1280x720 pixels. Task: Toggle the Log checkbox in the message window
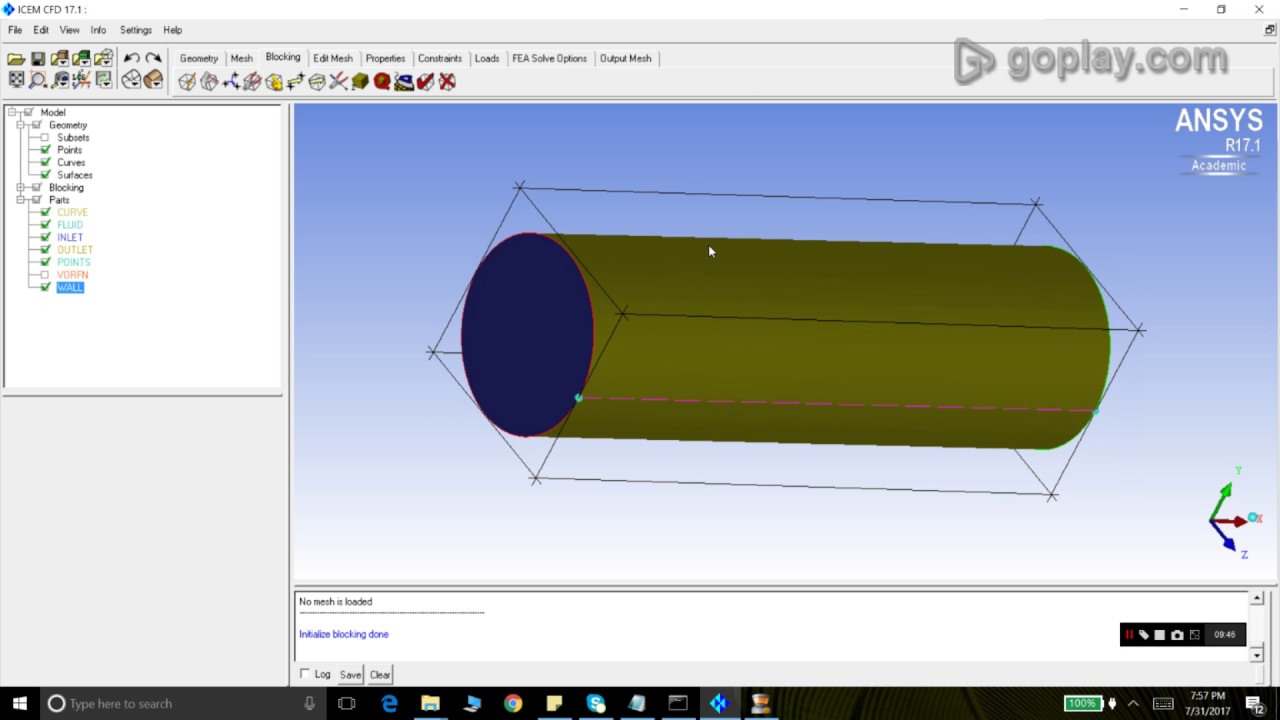(x=305, y=675)
